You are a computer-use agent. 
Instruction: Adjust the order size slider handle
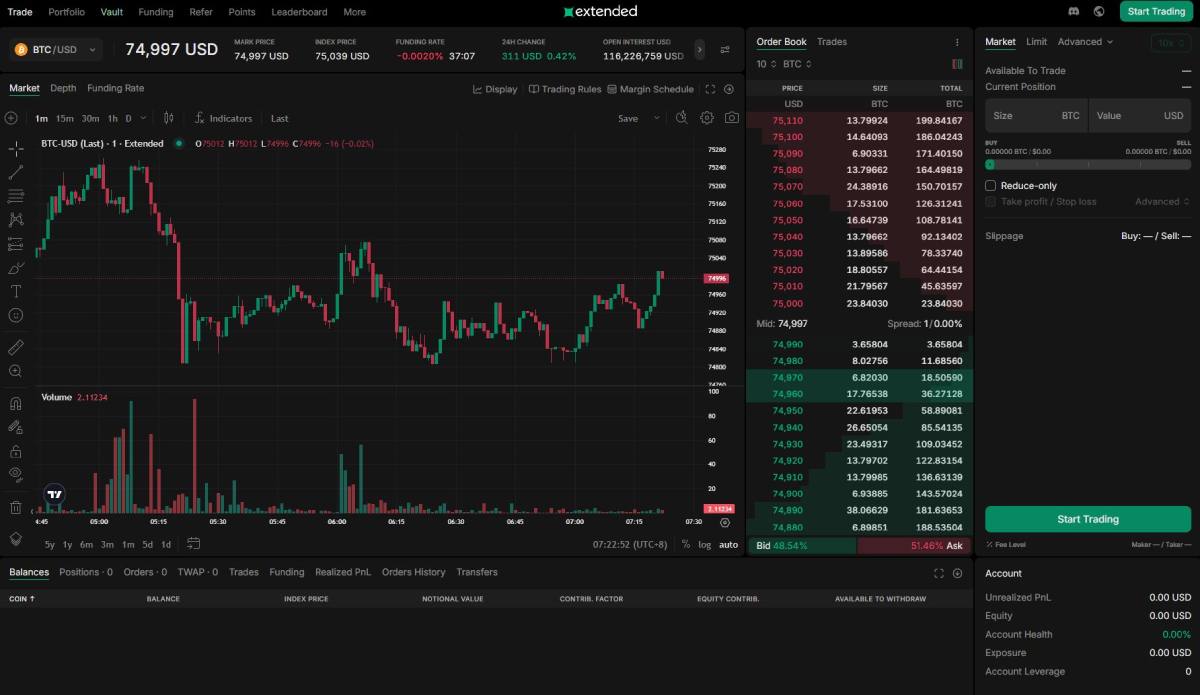[x=990, y=164]
